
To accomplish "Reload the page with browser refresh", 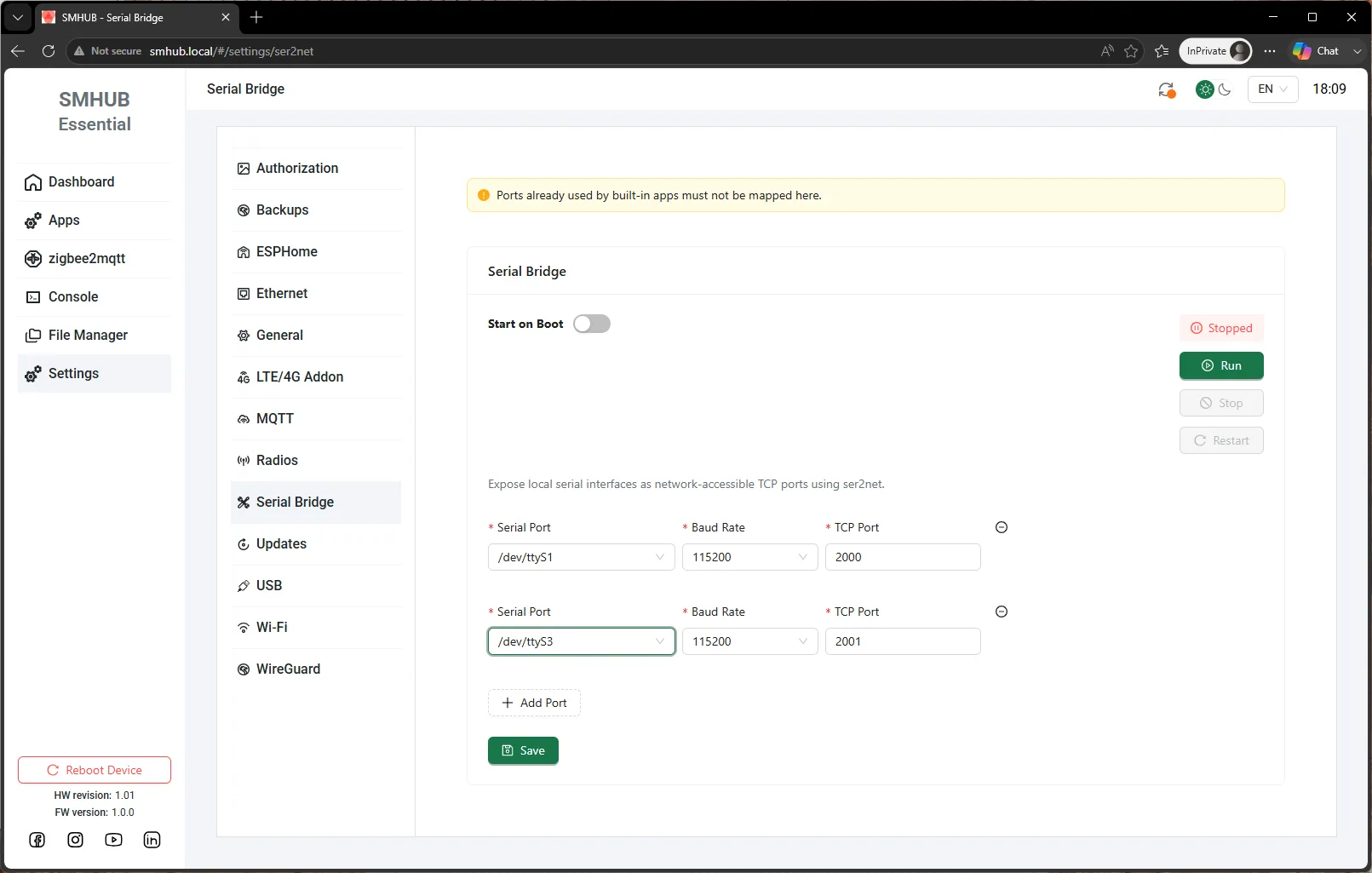I will tap(49, 51).
